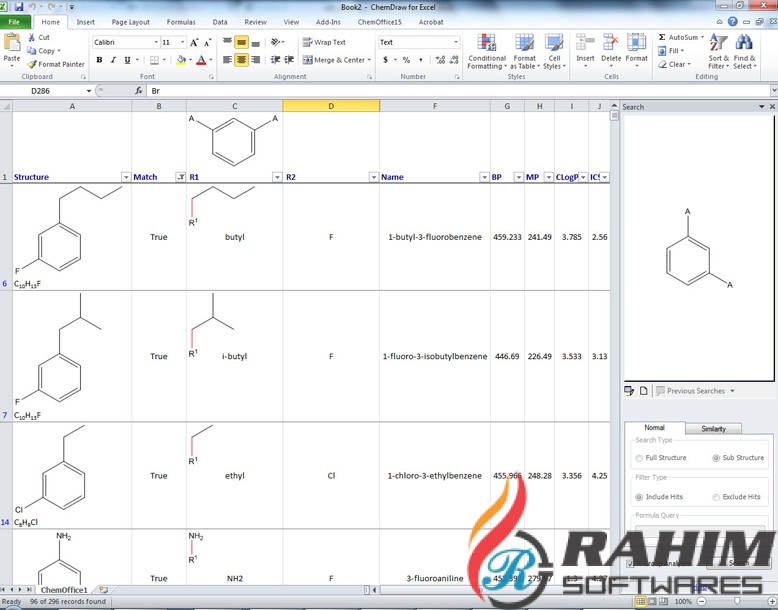
Task: Click the Borders icon
Action: 154,60
